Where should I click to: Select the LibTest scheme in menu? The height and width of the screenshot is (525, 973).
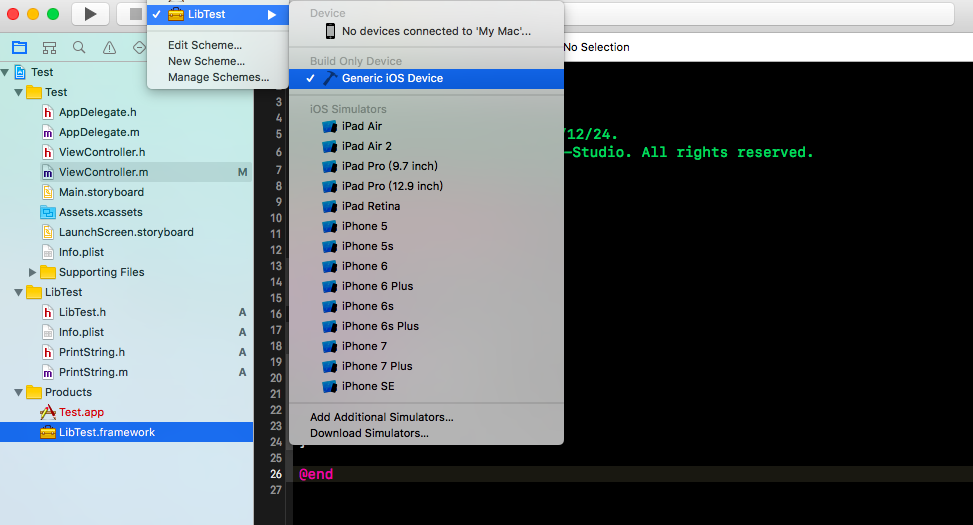click(x=218, y=14)
